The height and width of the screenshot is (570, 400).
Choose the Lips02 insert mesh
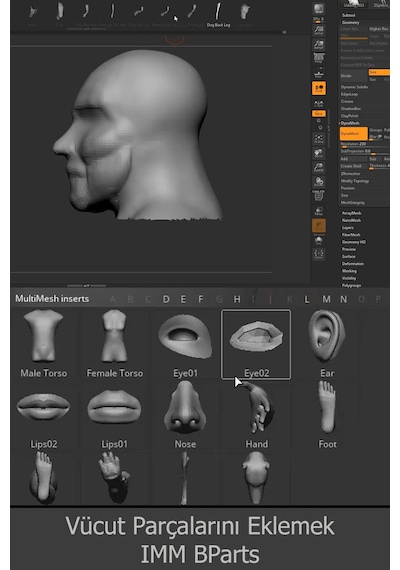coord(44,415)
